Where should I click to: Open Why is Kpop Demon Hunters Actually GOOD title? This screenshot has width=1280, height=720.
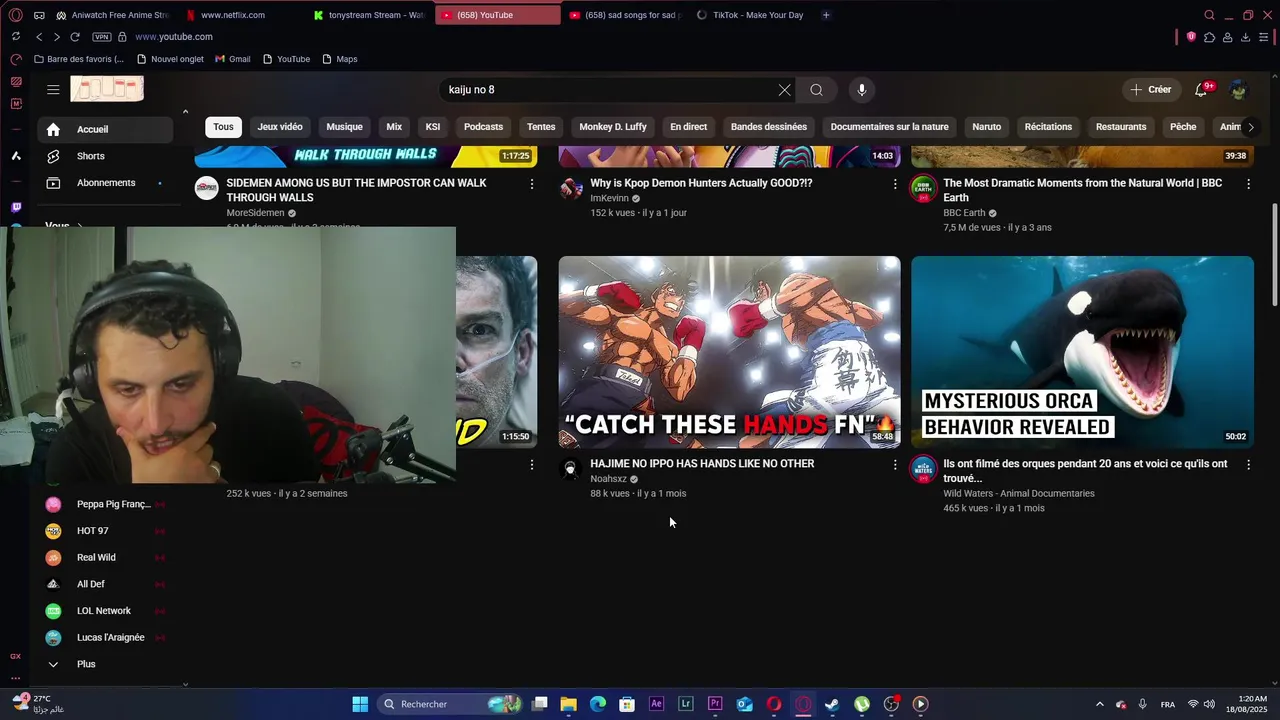(701, 183)
